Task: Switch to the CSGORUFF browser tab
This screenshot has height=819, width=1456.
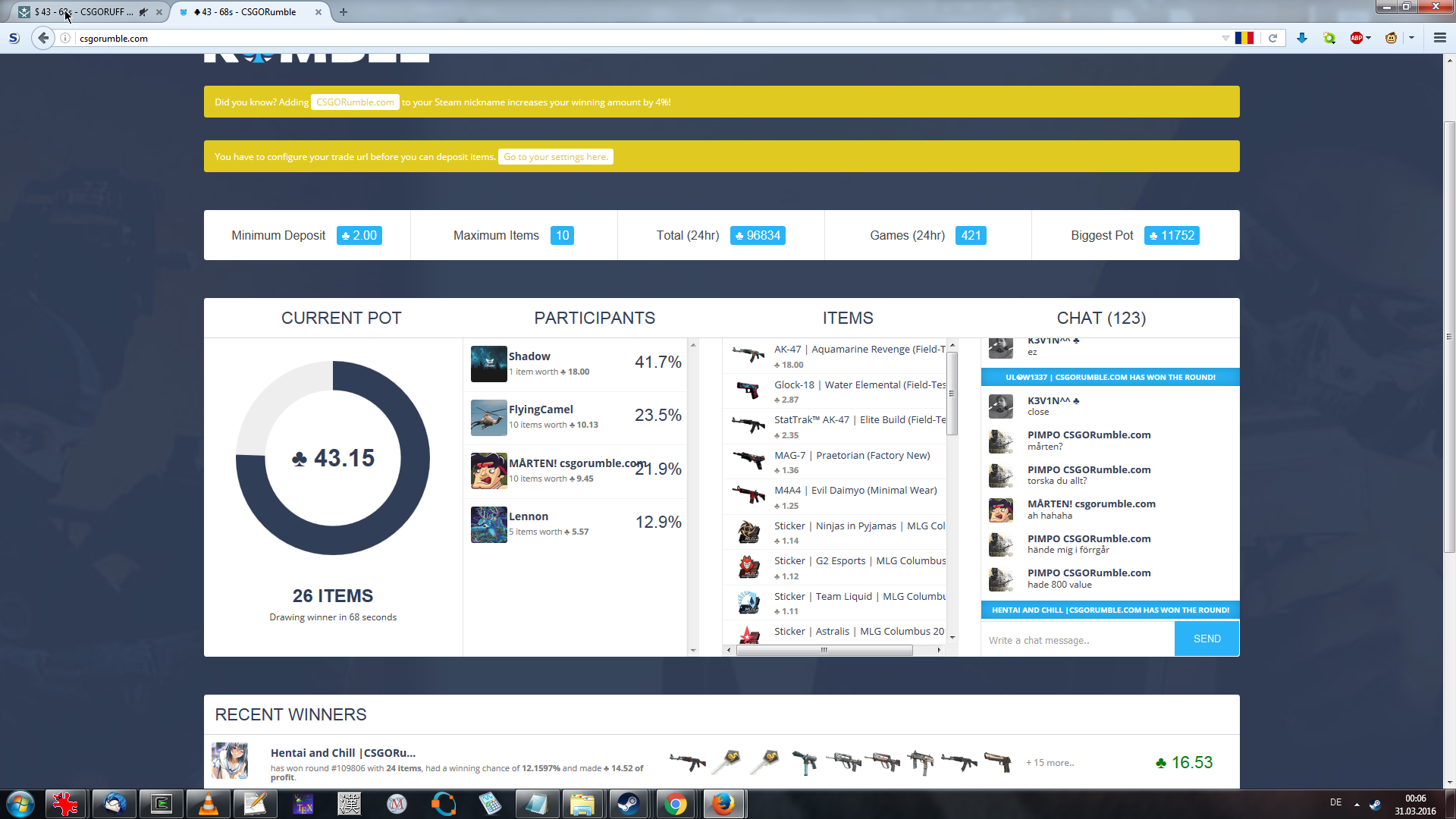Action: 83,12
